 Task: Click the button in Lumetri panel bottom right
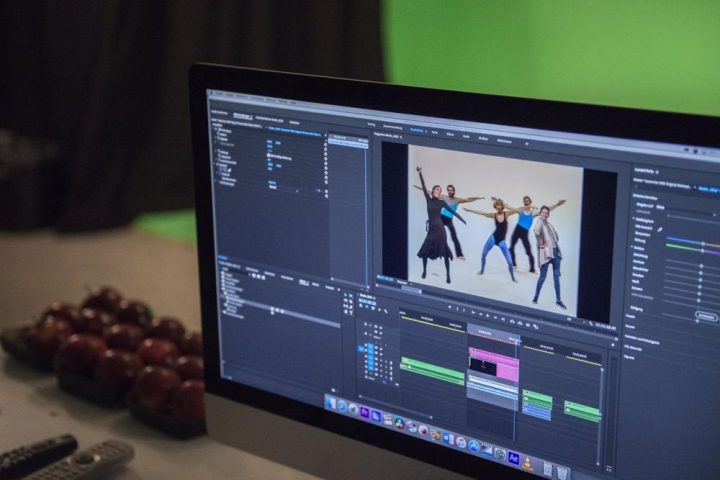[705, 316]
